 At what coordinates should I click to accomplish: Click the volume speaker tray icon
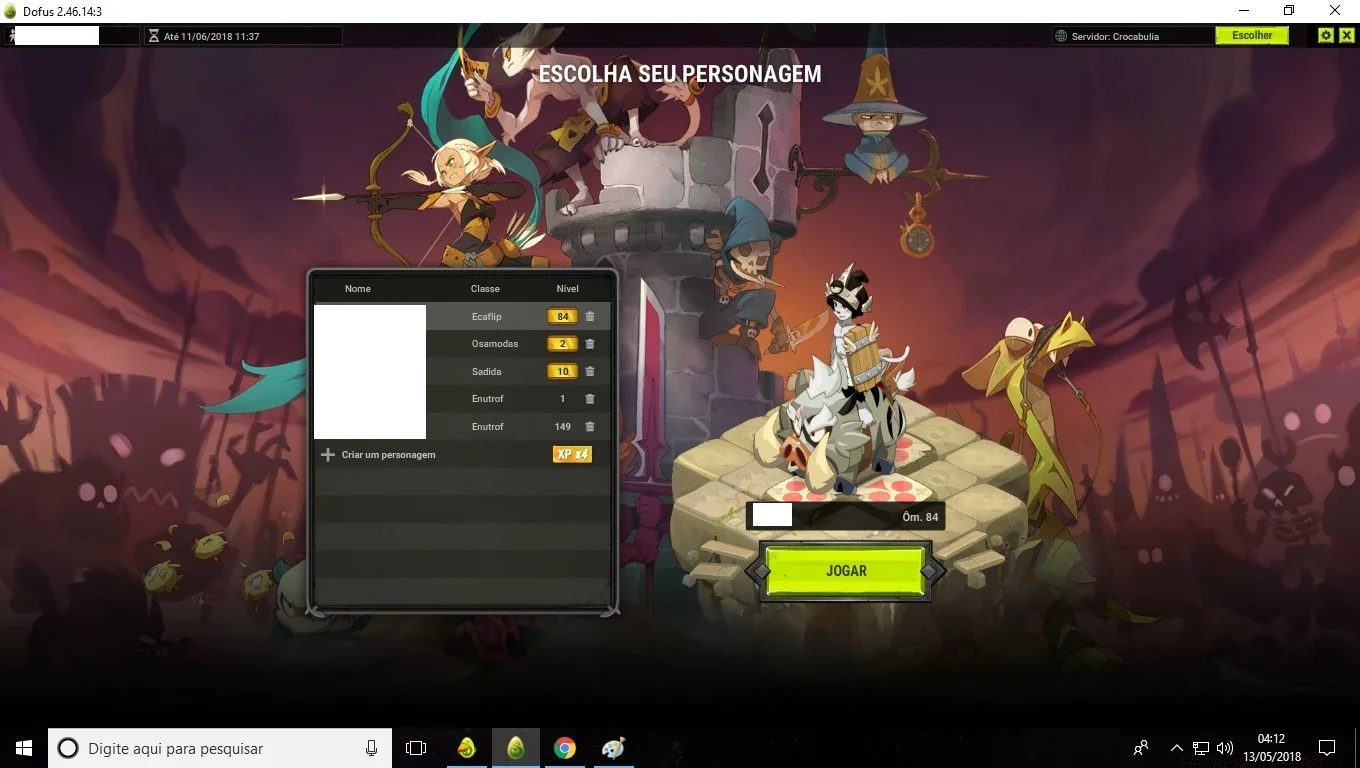coord(1225,748)
